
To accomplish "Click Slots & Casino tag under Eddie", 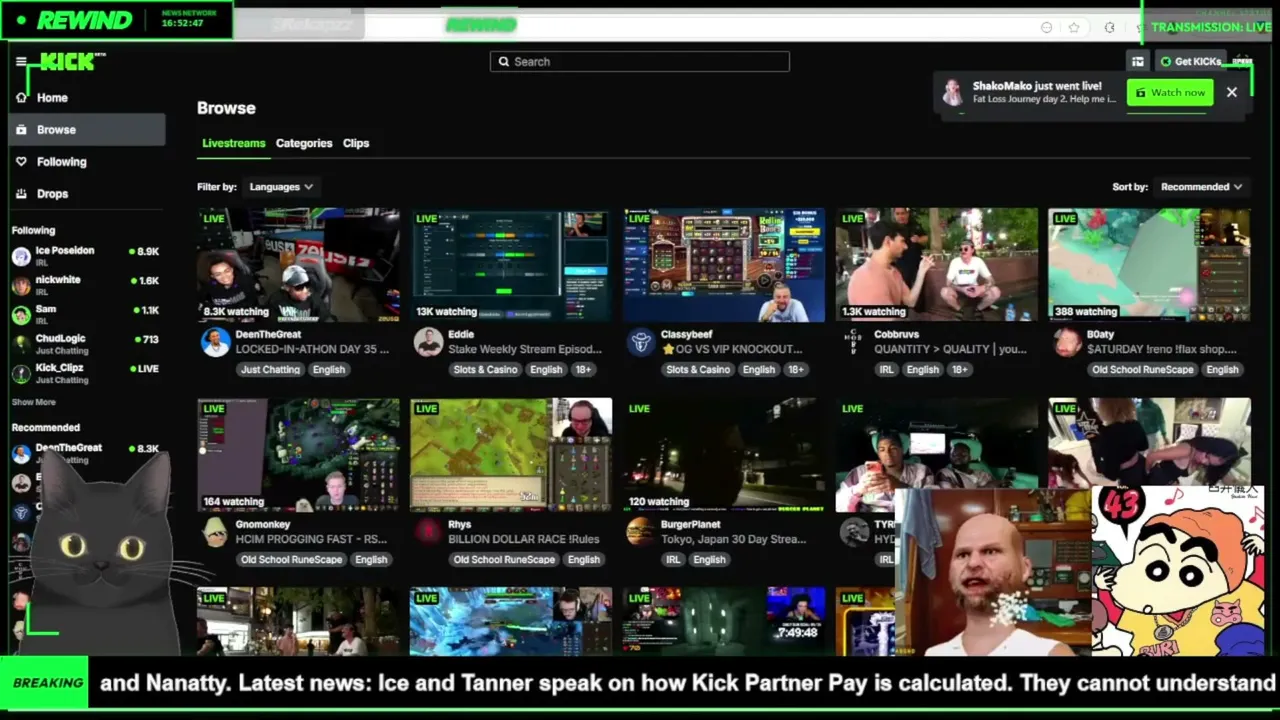I will coord(485,370).
